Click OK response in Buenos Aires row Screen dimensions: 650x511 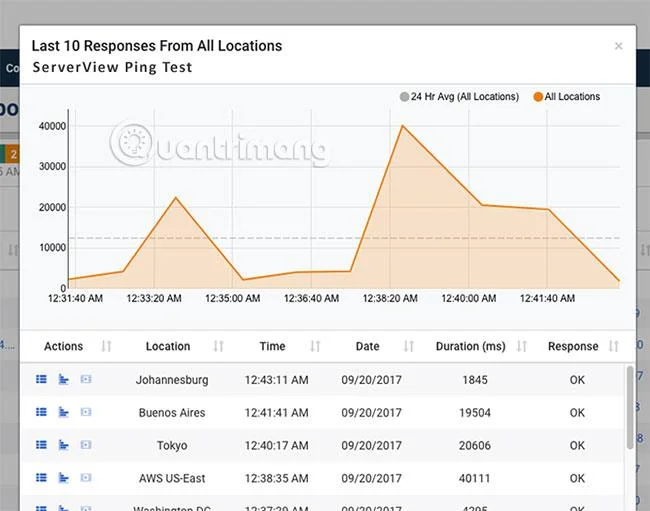click(577, 412)
